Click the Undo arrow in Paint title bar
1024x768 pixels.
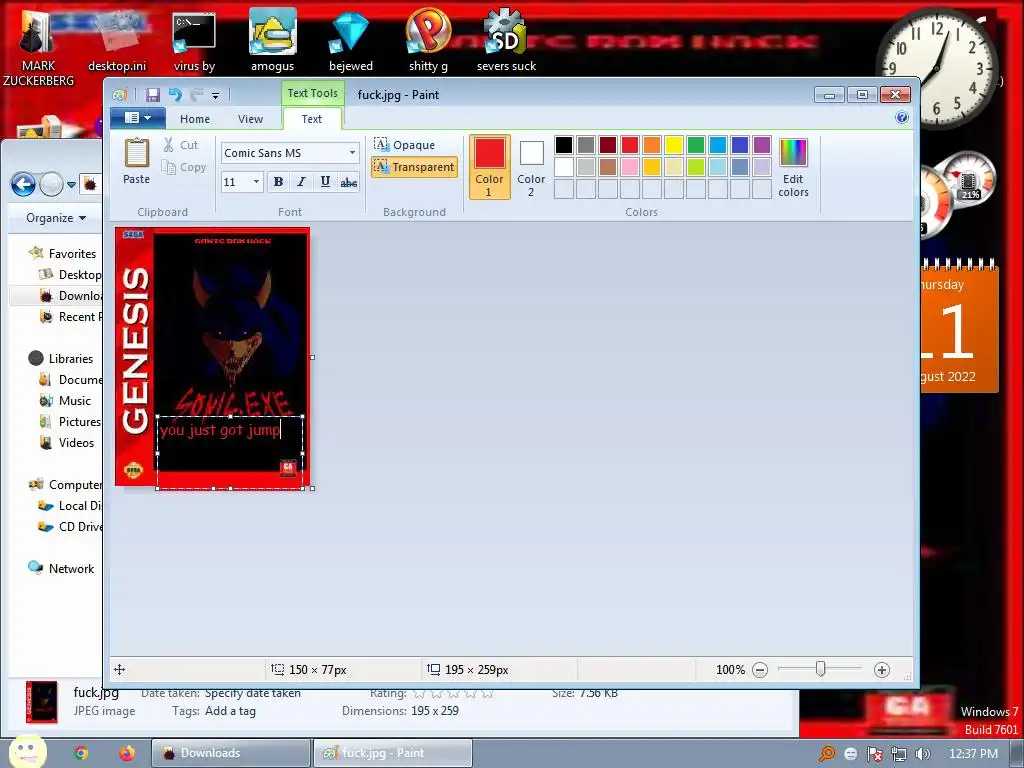pos(175,95)
